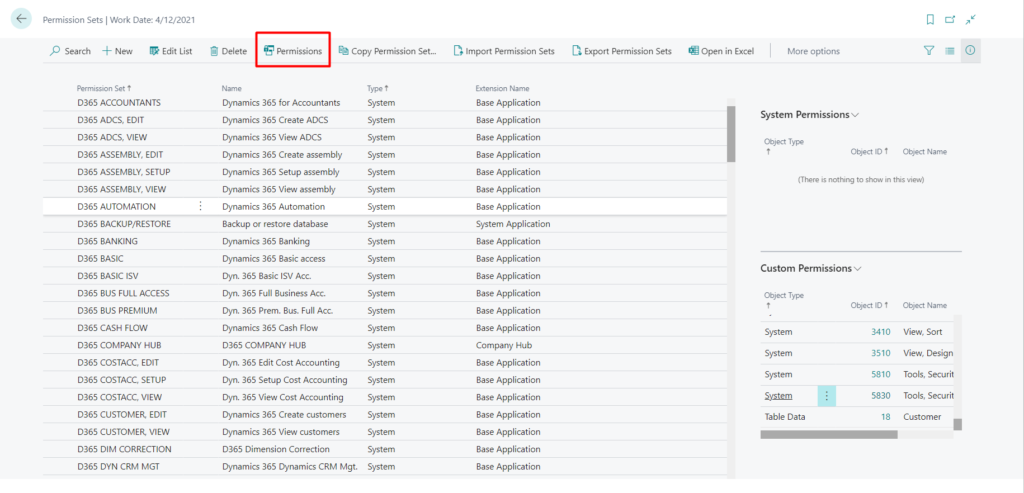Show More options menu
1024x493 pixels.
click(x=813, y=51)
